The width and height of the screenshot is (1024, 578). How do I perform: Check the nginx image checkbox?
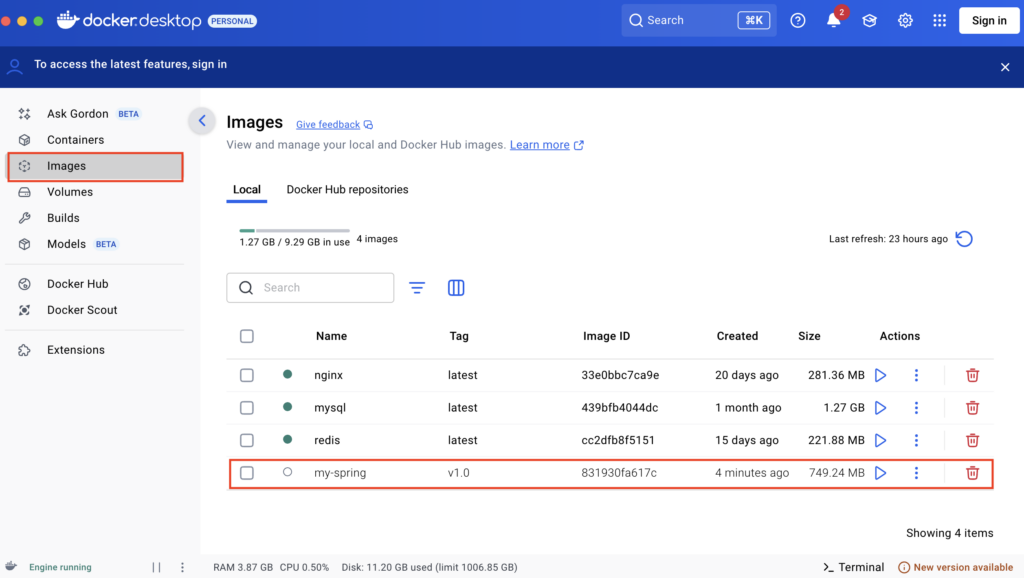[x=247, y=375]
